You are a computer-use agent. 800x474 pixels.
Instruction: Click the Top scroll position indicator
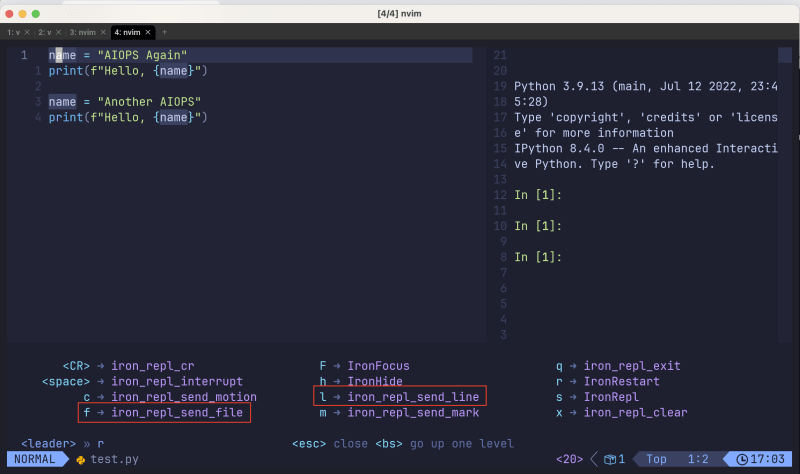click(656, 459)
